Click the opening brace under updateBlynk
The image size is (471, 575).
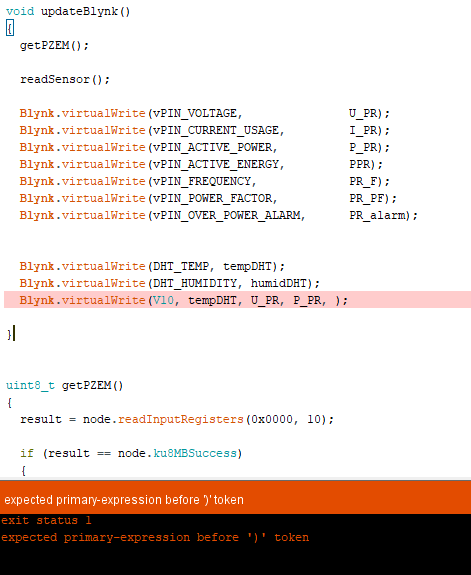(10, 28)
